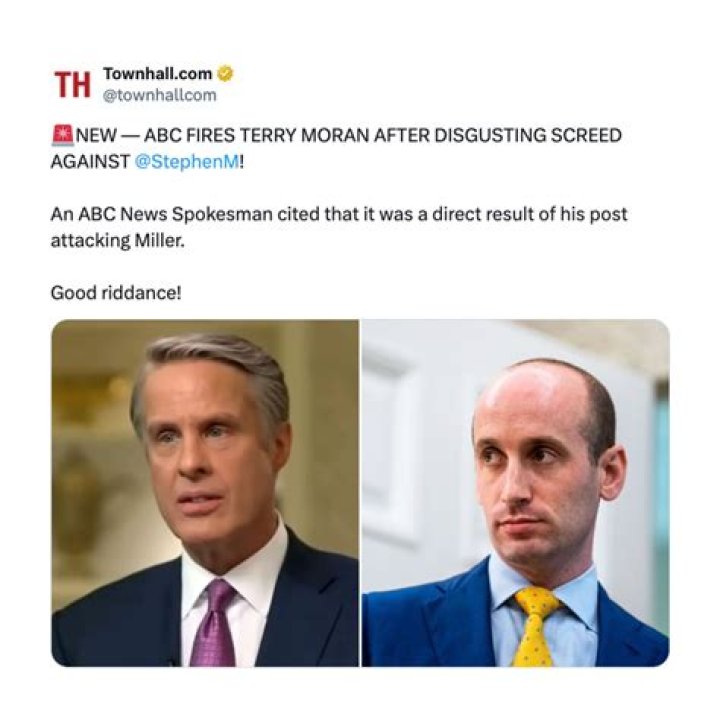
Task: Click the gold verified badge
Action: [225, 73]
